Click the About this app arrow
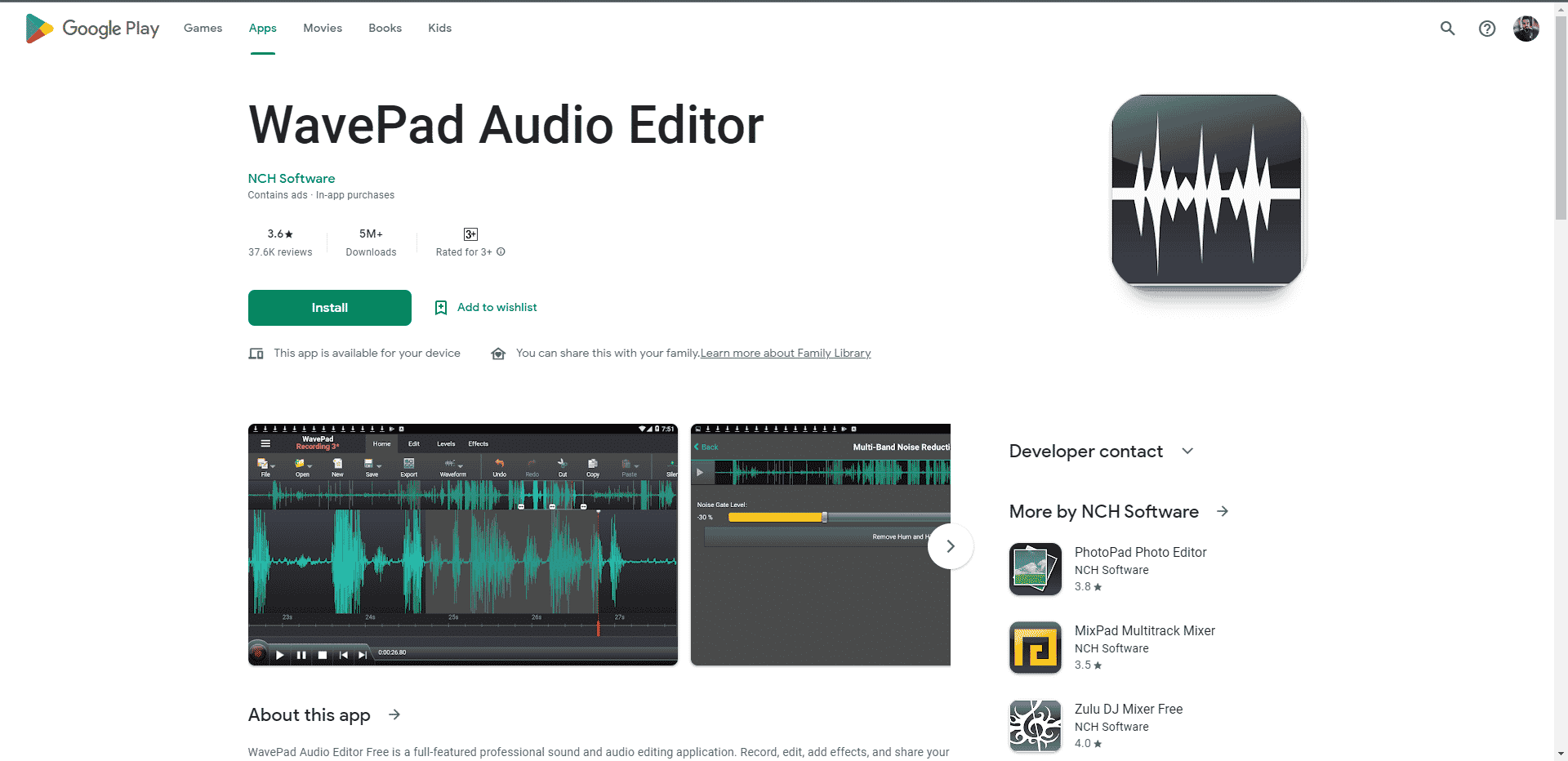The image size is (1568, 761). click(x=394, y=714)
